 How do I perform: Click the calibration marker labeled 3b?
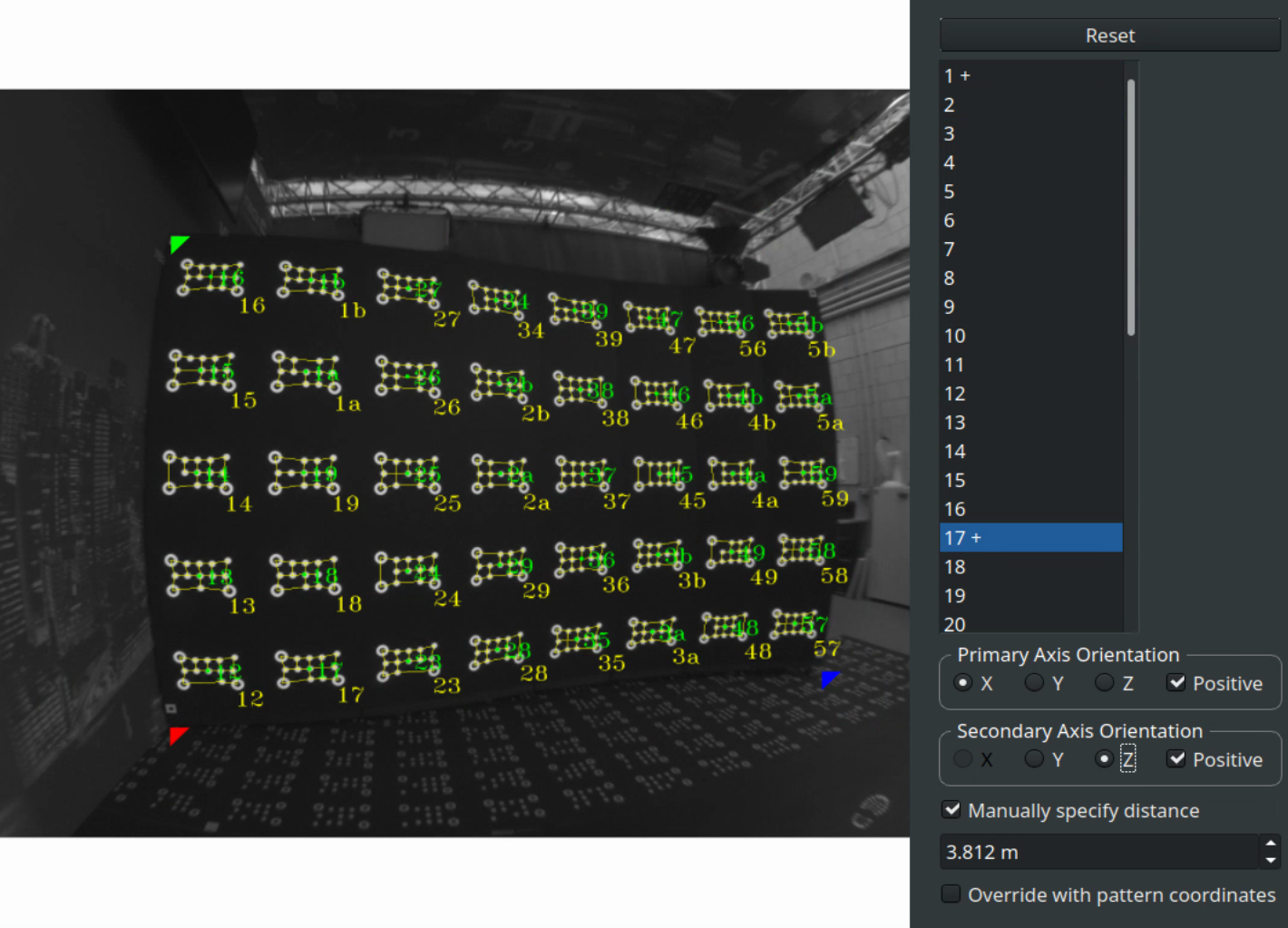(x=661, y=555)
